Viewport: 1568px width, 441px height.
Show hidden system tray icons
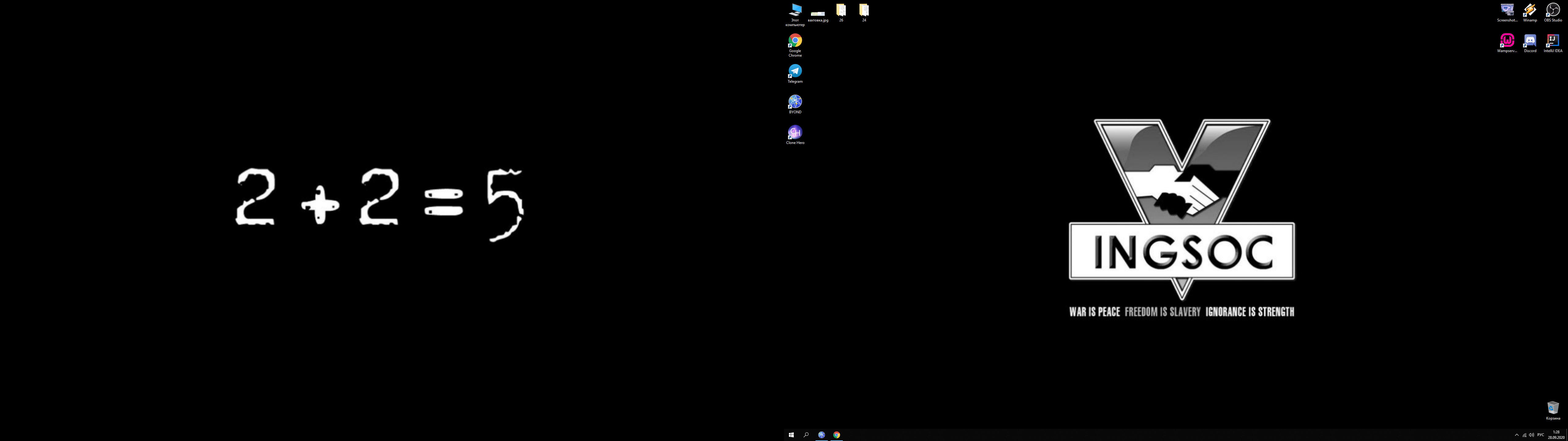tap(1516, 435)
